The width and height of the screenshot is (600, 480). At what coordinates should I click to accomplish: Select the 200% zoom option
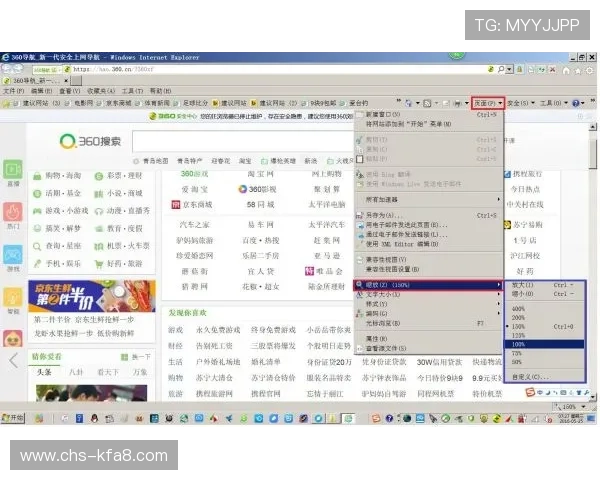click(545, 318)
